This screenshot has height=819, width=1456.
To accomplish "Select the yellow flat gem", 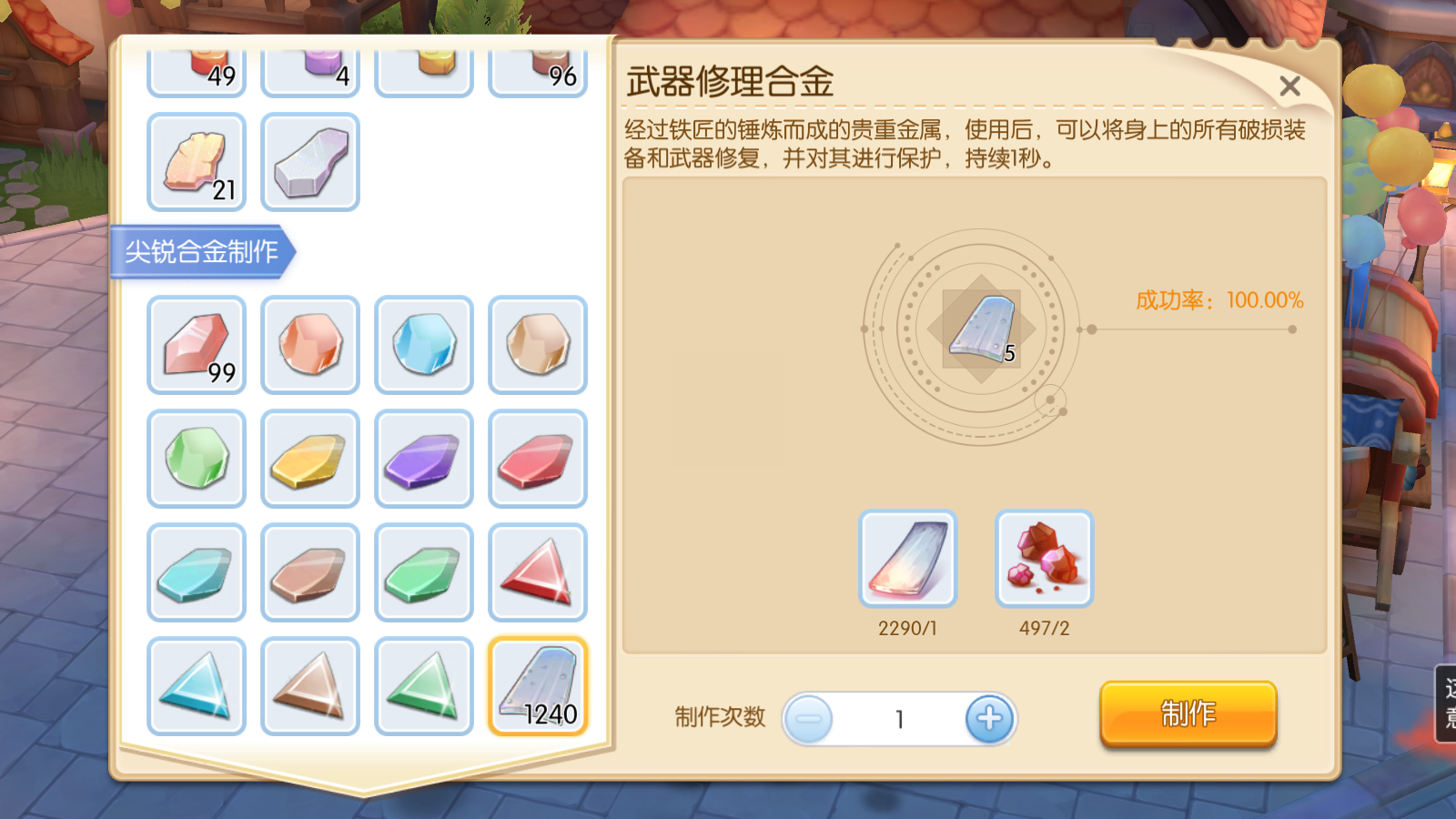I will tap(310, 459).
